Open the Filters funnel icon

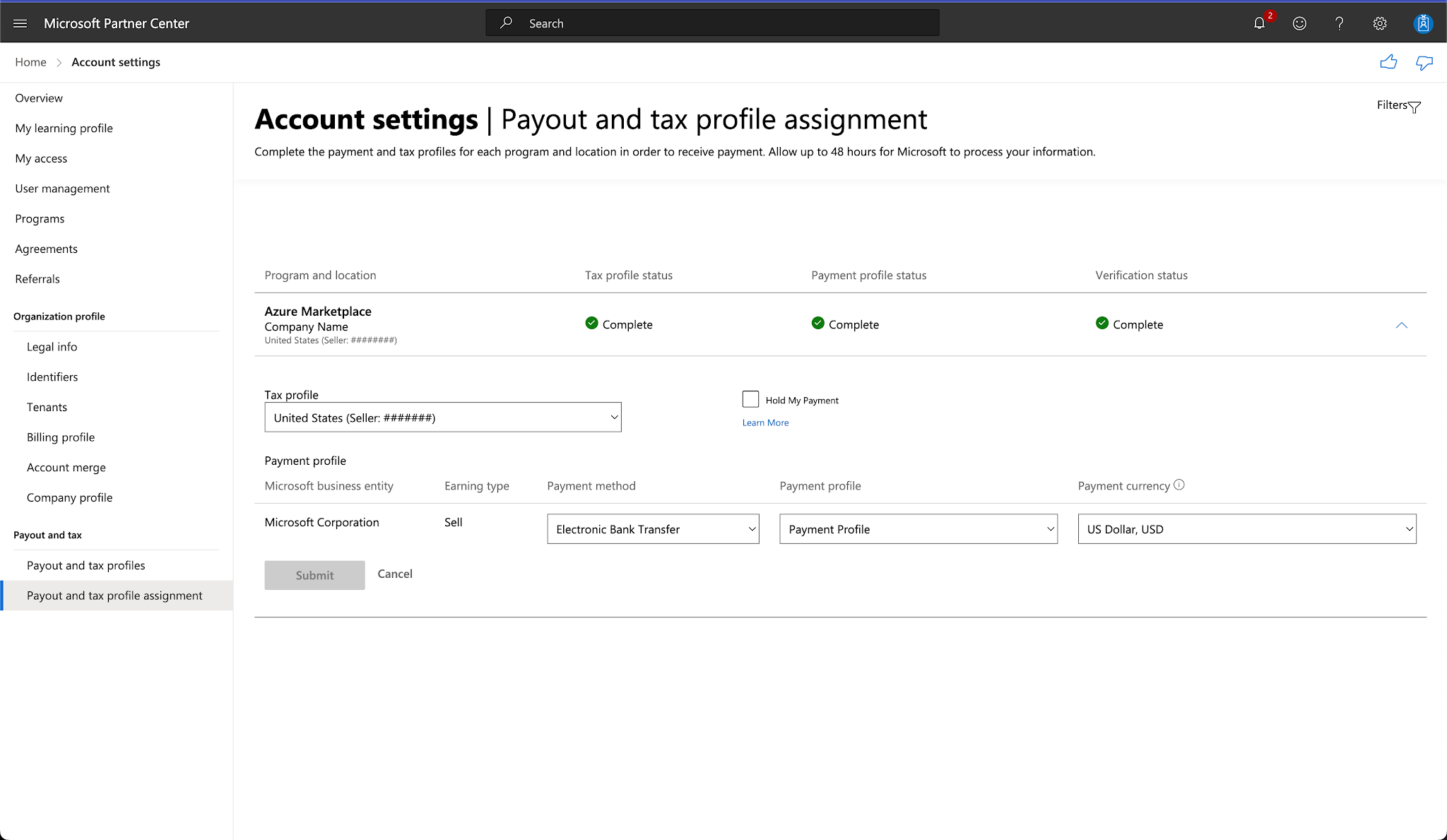(1414, 107)
